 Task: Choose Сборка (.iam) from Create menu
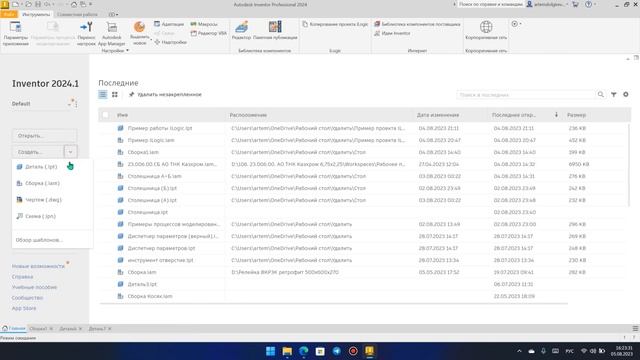coord(42,183)
